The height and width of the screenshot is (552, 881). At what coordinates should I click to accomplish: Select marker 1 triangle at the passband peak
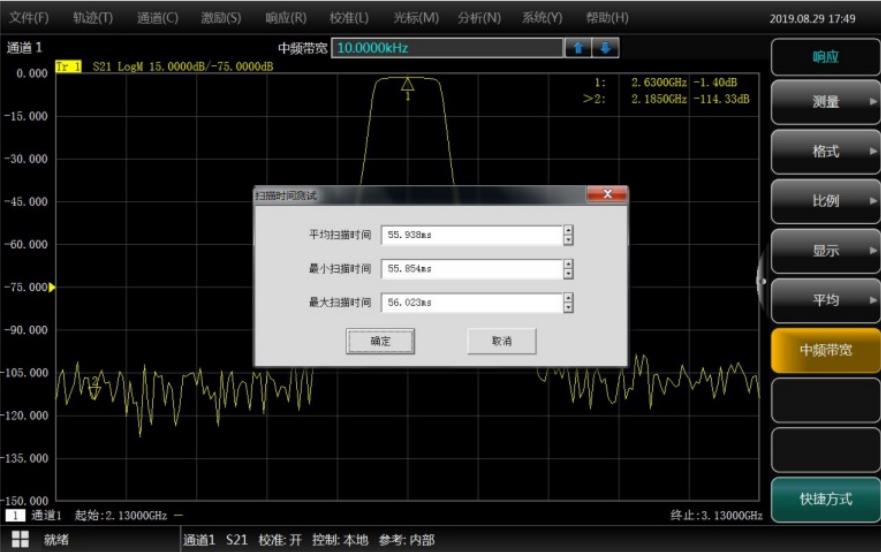(x=407, y=86)
